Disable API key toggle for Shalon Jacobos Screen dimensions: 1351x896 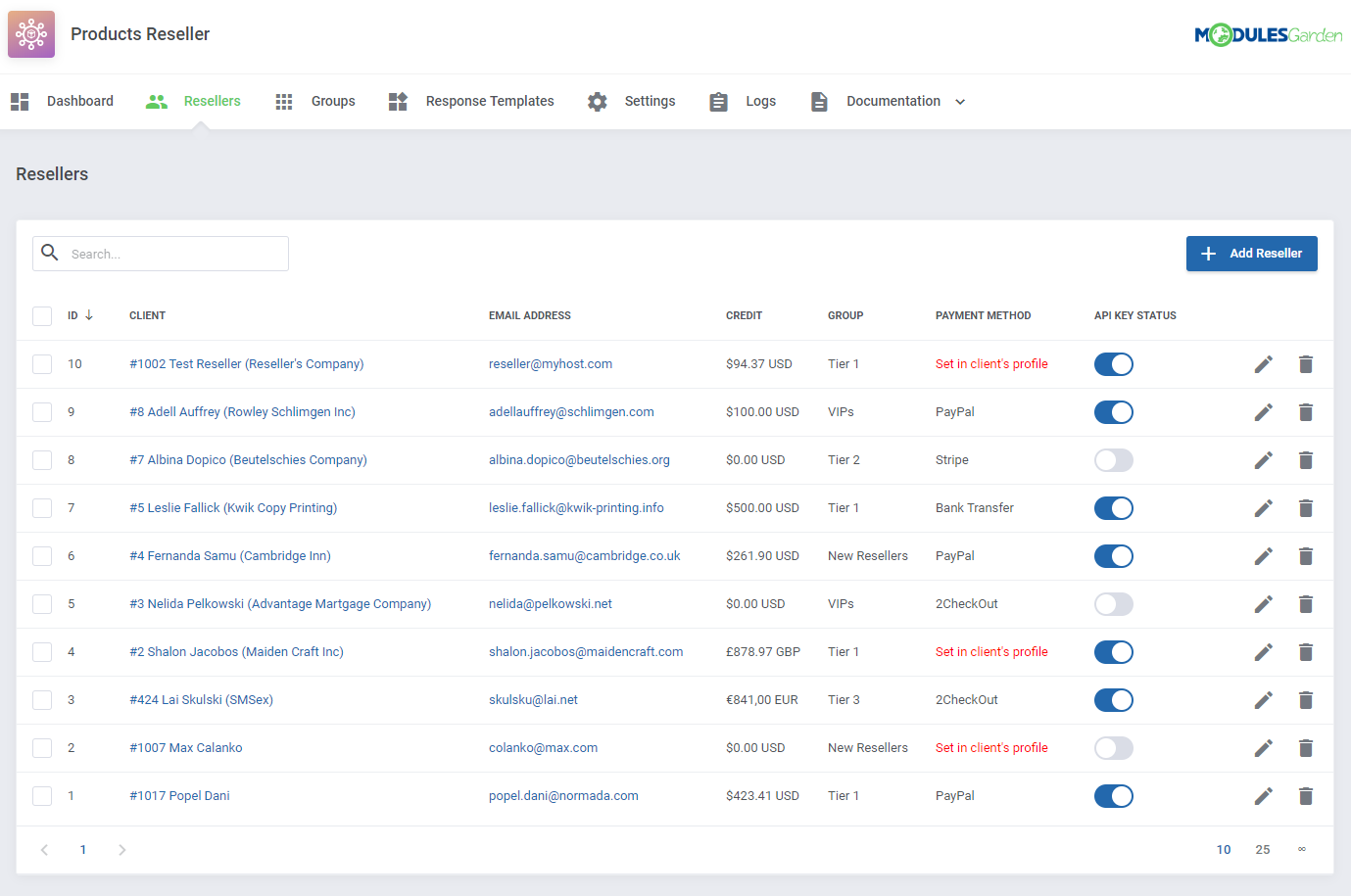[x=1113, y=652]
